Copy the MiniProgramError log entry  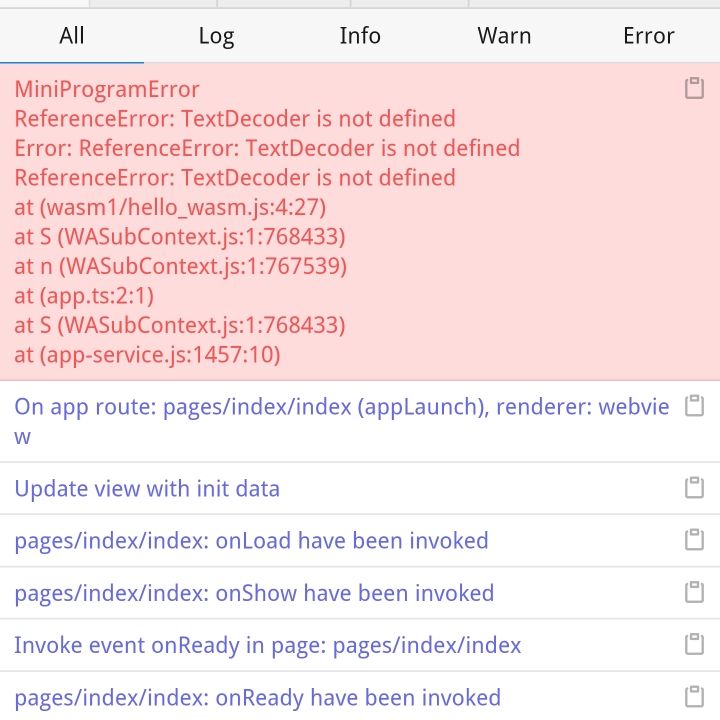point(694,88)
